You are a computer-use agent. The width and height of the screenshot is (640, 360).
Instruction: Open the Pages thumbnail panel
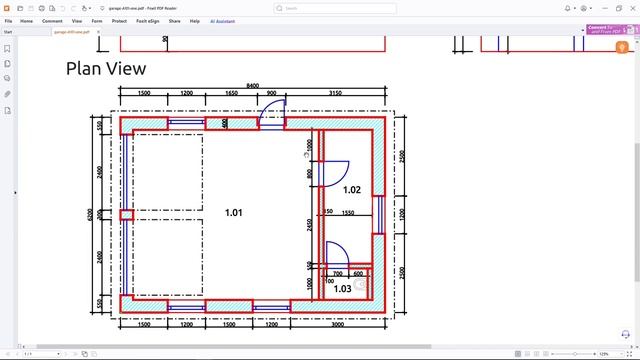coord(7,64)
